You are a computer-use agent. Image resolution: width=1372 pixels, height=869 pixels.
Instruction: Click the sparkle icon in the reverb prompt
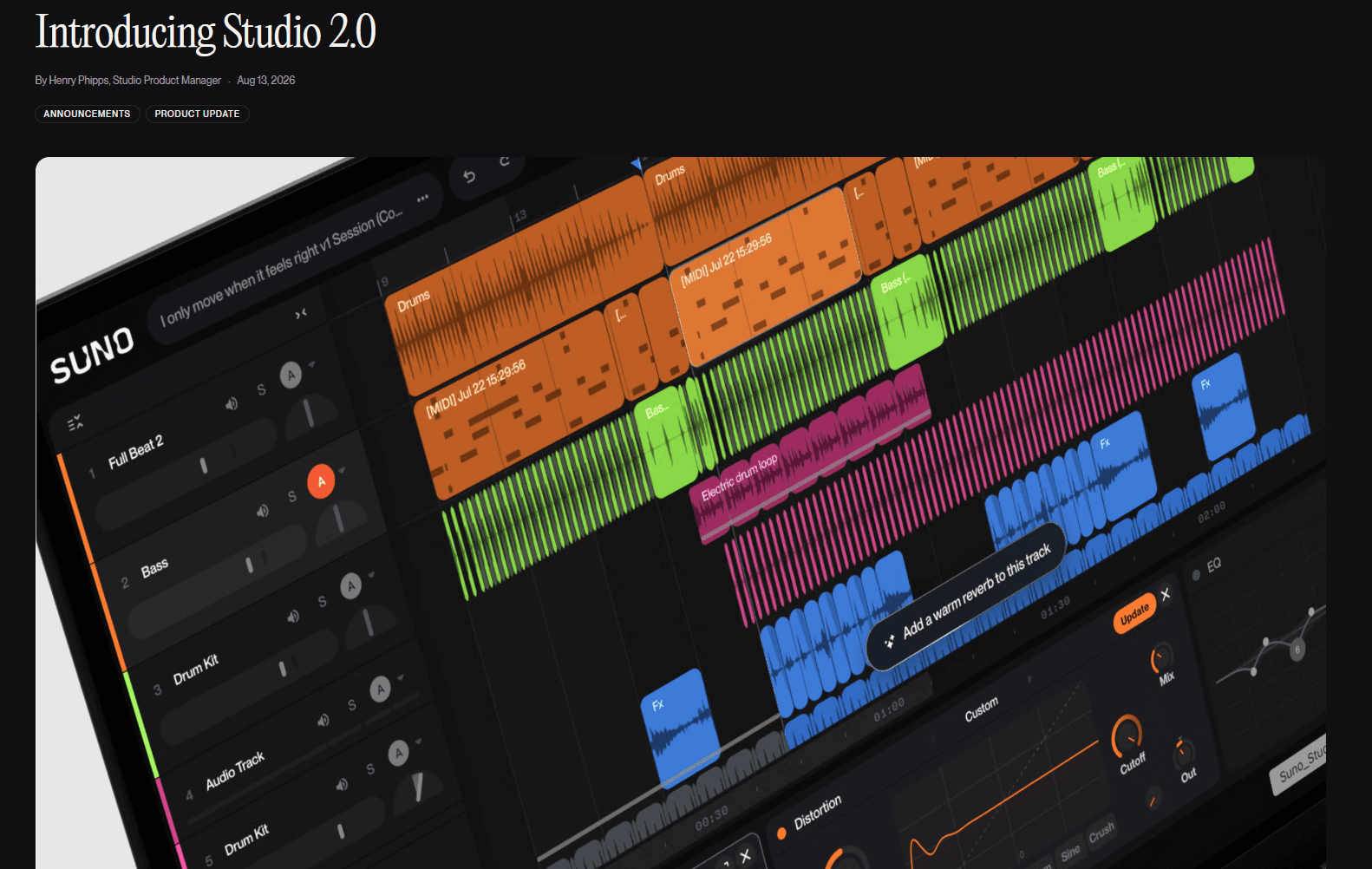pyautogui.click(x=889, y=642)
